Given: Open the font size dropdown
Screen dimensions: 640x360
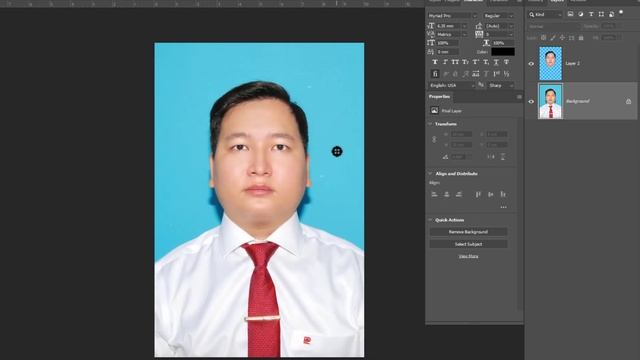Looking at the screenshot, I should click(464, 26).
